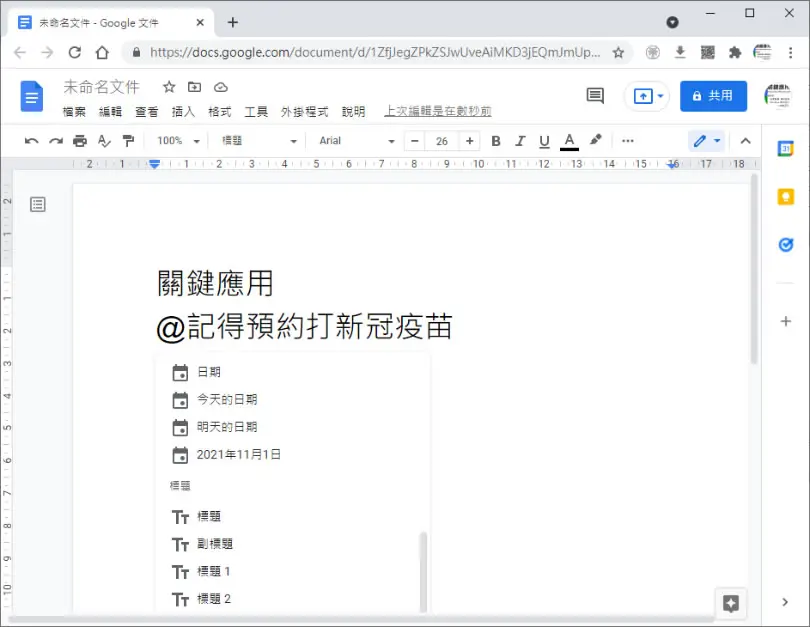Open the document outline icon
Screen dimensions: 810x627
[x=38, y=205]
